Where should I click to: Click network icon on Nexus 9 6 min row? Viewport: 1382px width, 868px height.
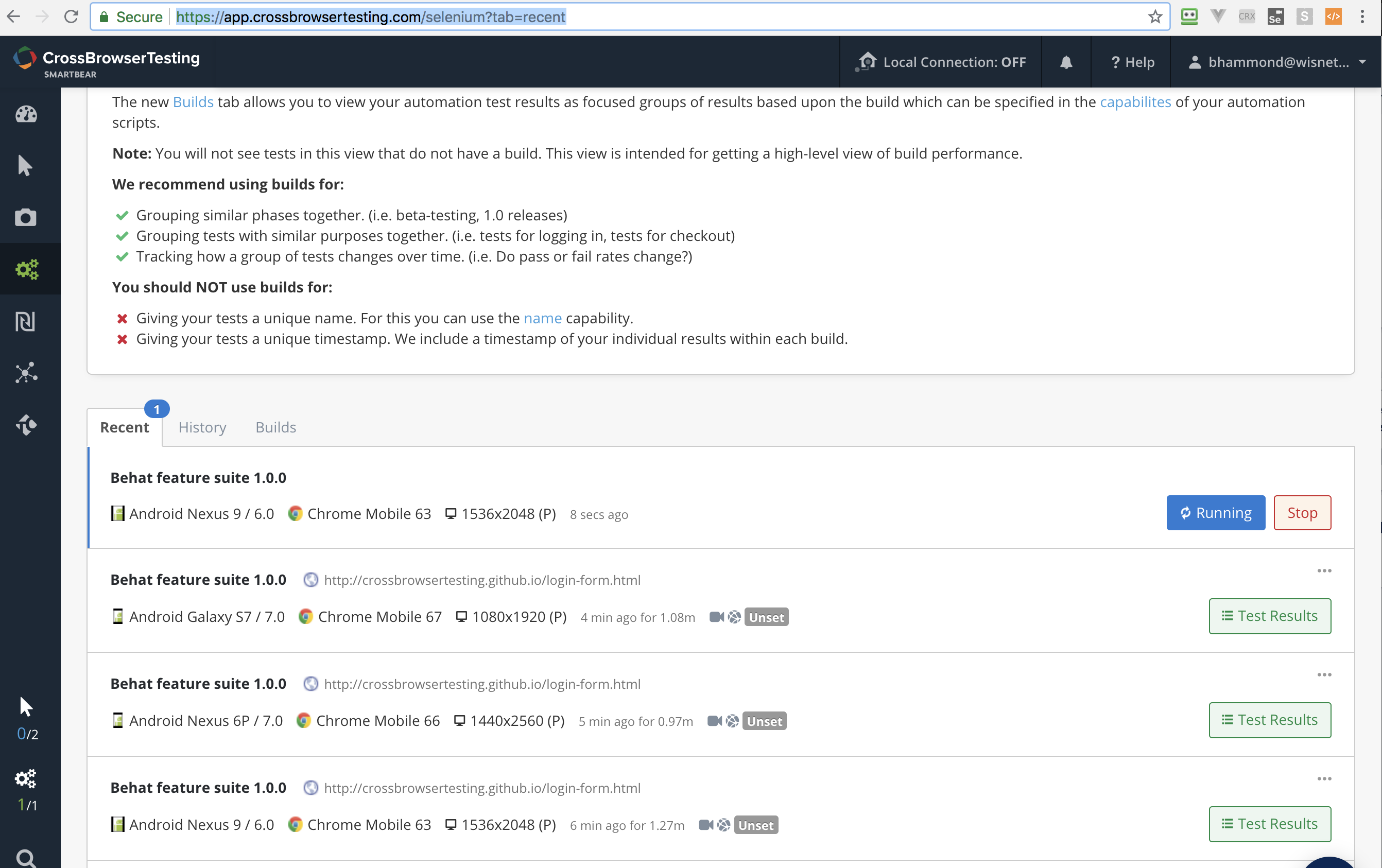(724, 824)
